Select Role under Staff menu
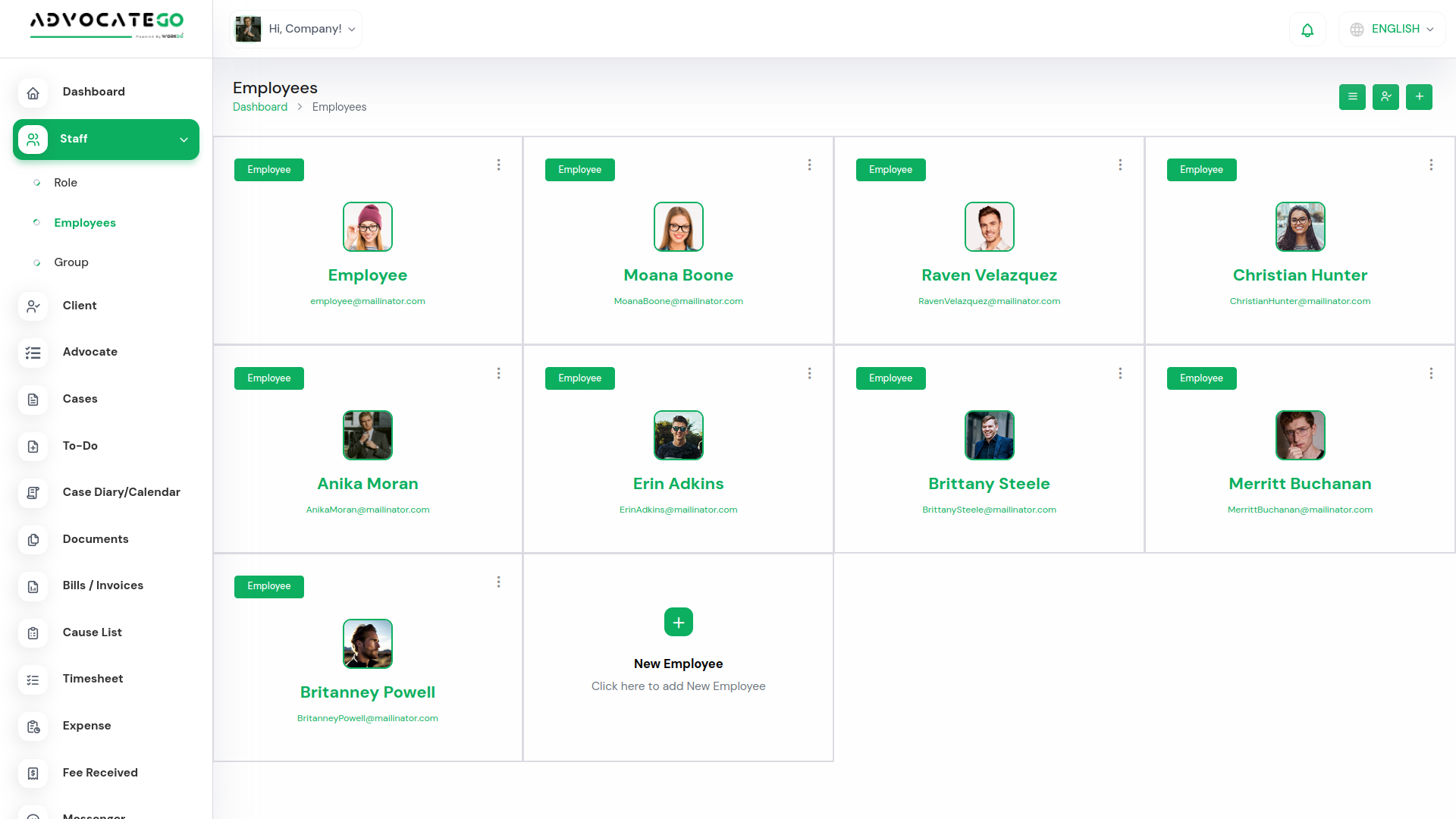1456x819 pixels. [x=65, y=183]
